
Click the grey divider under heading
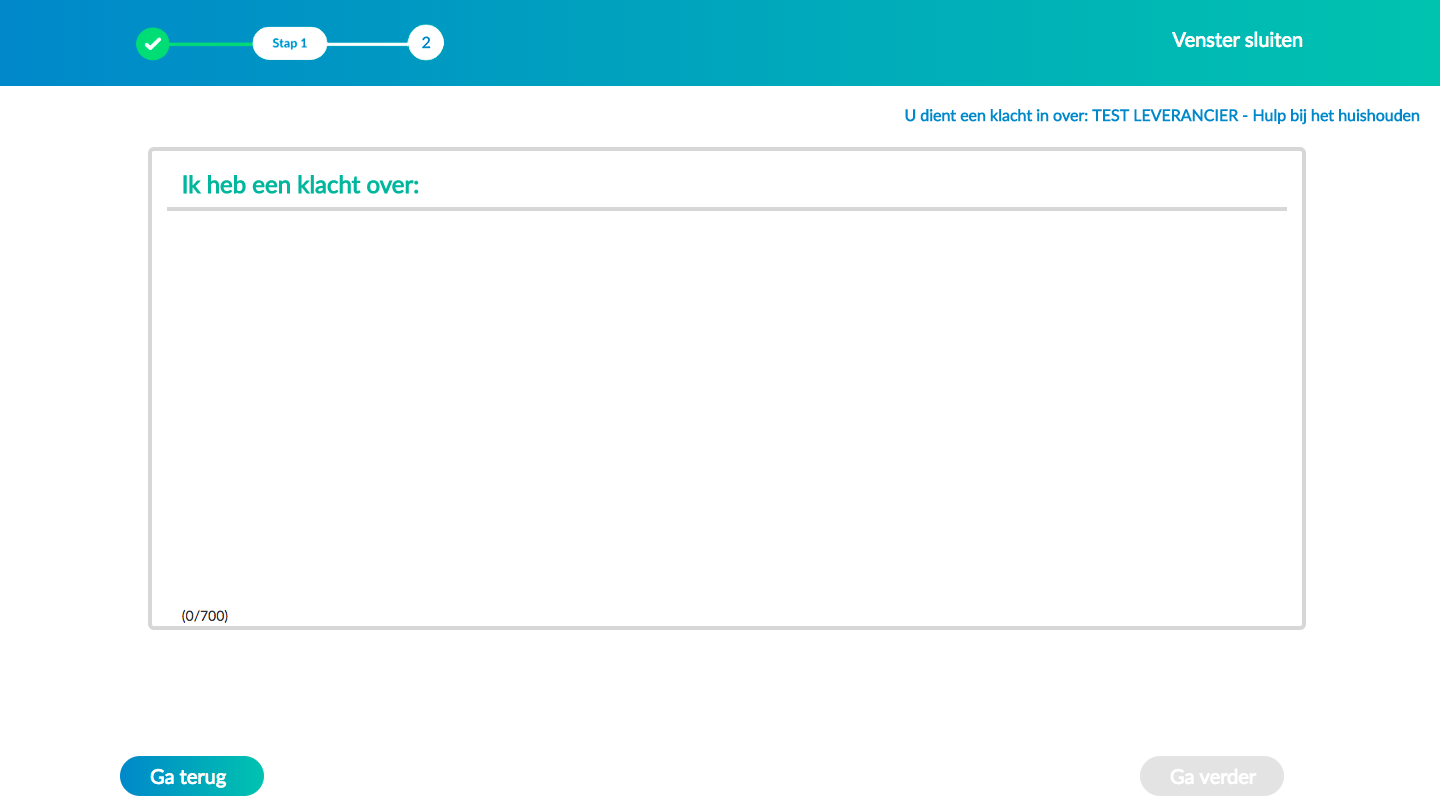coord(726,209)
